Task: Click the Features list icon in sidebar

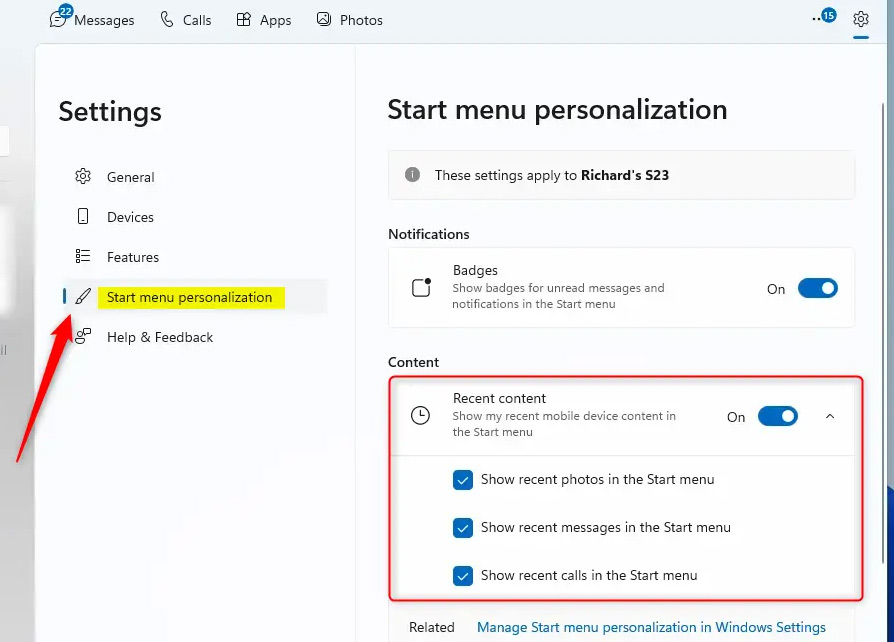Action: coord(83,257)
